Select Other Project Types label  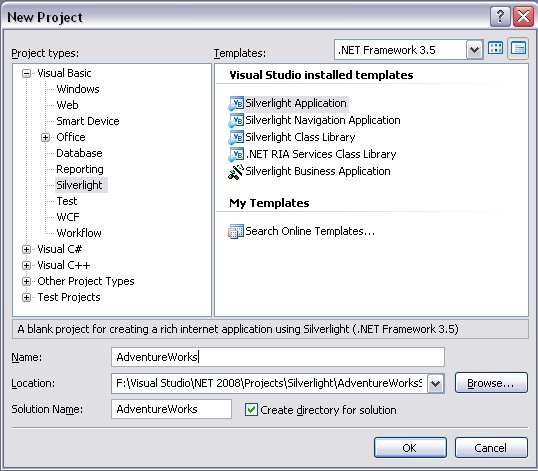(86, 281)
